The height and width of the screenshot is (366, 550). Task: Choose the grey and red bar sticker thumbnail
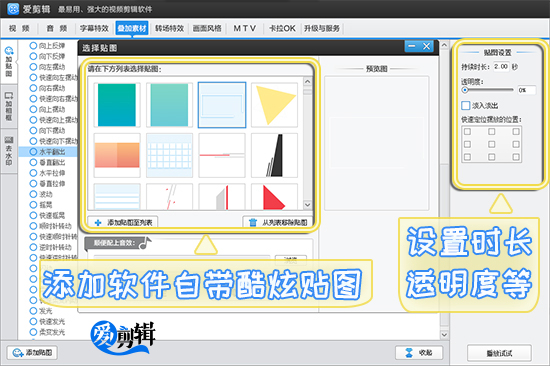(x=222, y=197)
